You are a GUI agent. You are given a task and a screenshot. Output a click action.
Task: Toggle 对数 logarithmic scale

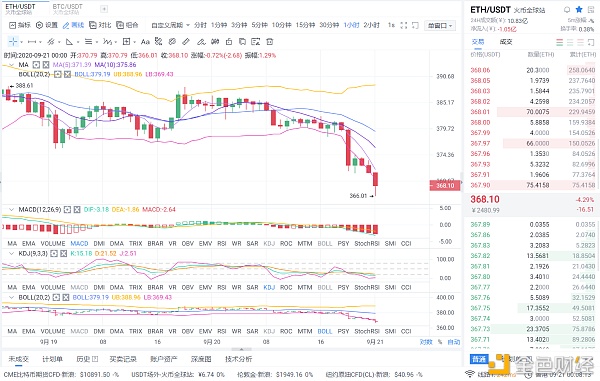coord(426,342)
